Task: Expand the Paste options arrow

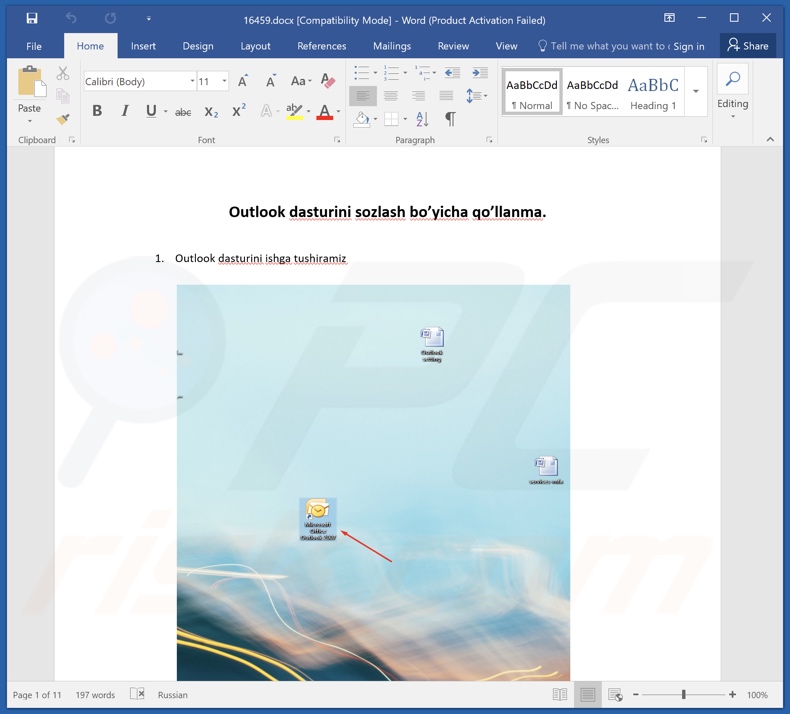Action: coord(29,121)
